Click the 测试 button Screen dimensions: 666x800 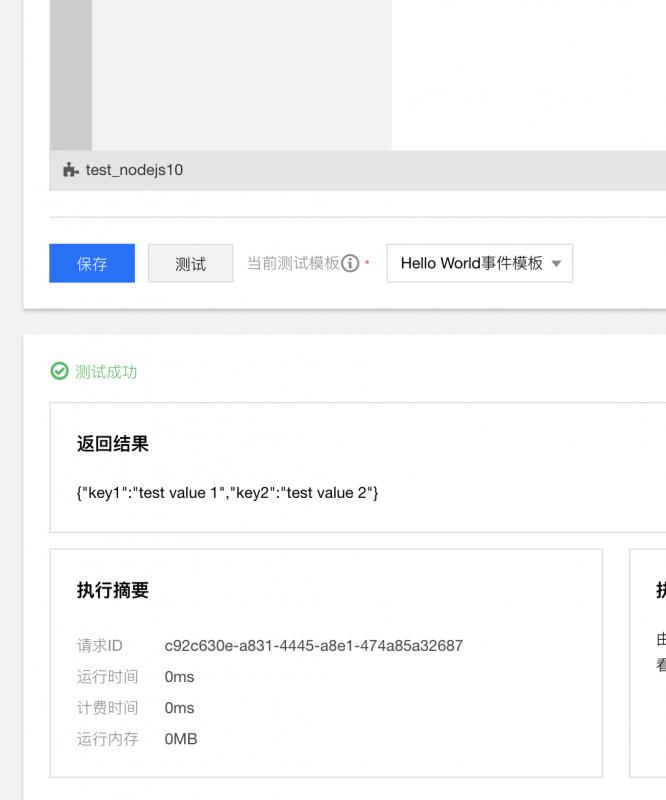coord(190,263)
